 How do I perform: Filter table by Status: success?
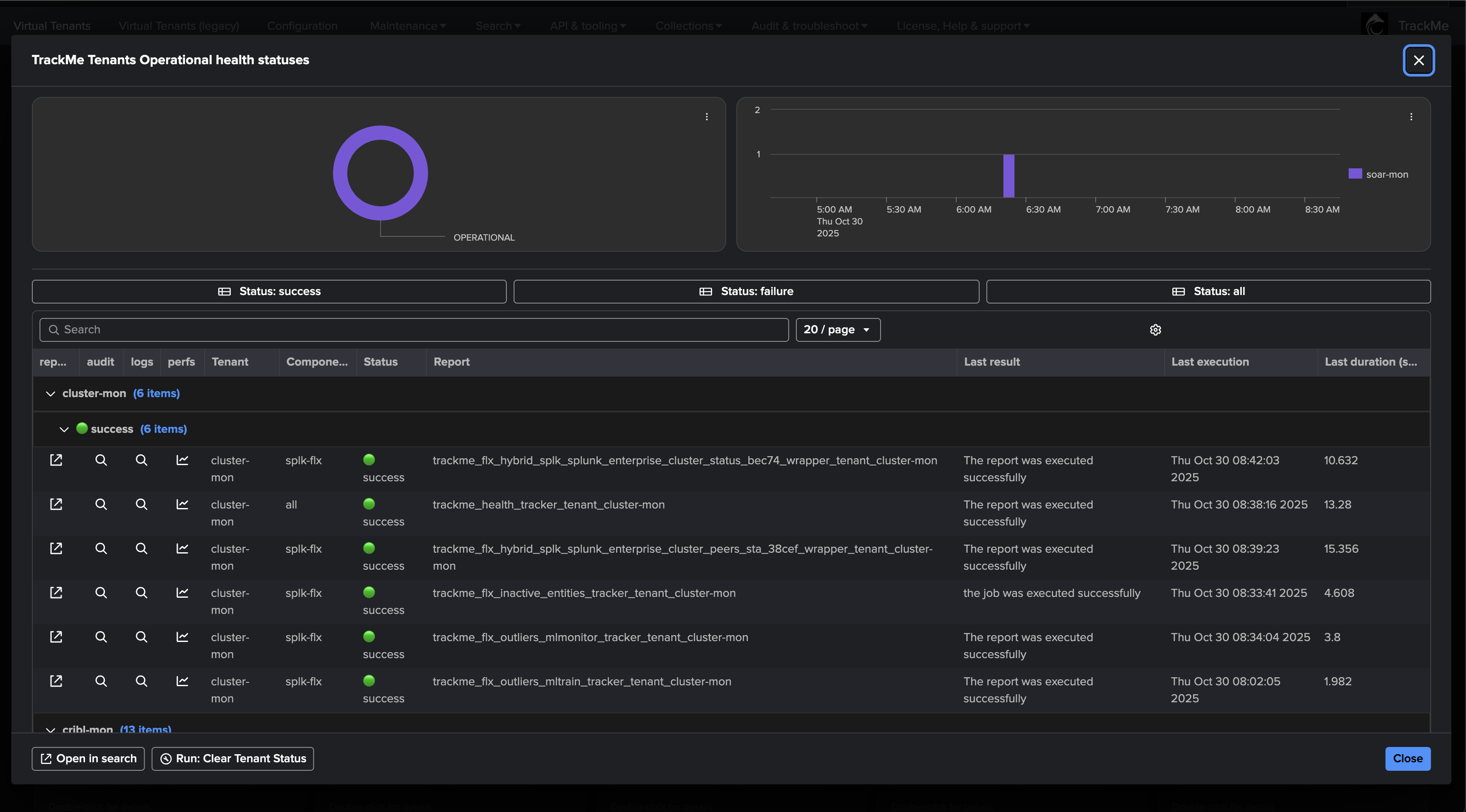point(269,291)
